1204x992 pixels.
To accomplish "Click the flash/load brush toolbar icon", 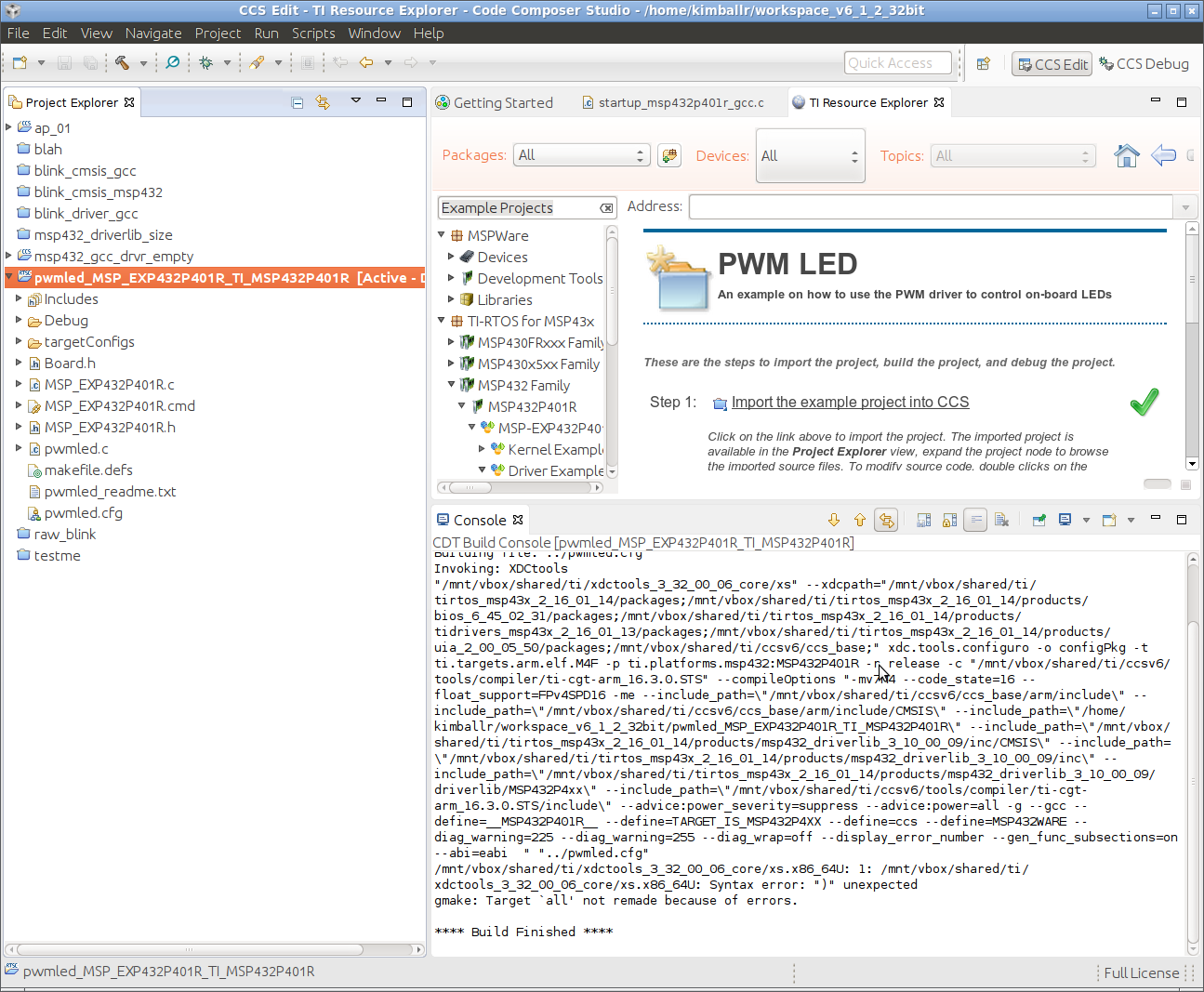I will [257, 63].
